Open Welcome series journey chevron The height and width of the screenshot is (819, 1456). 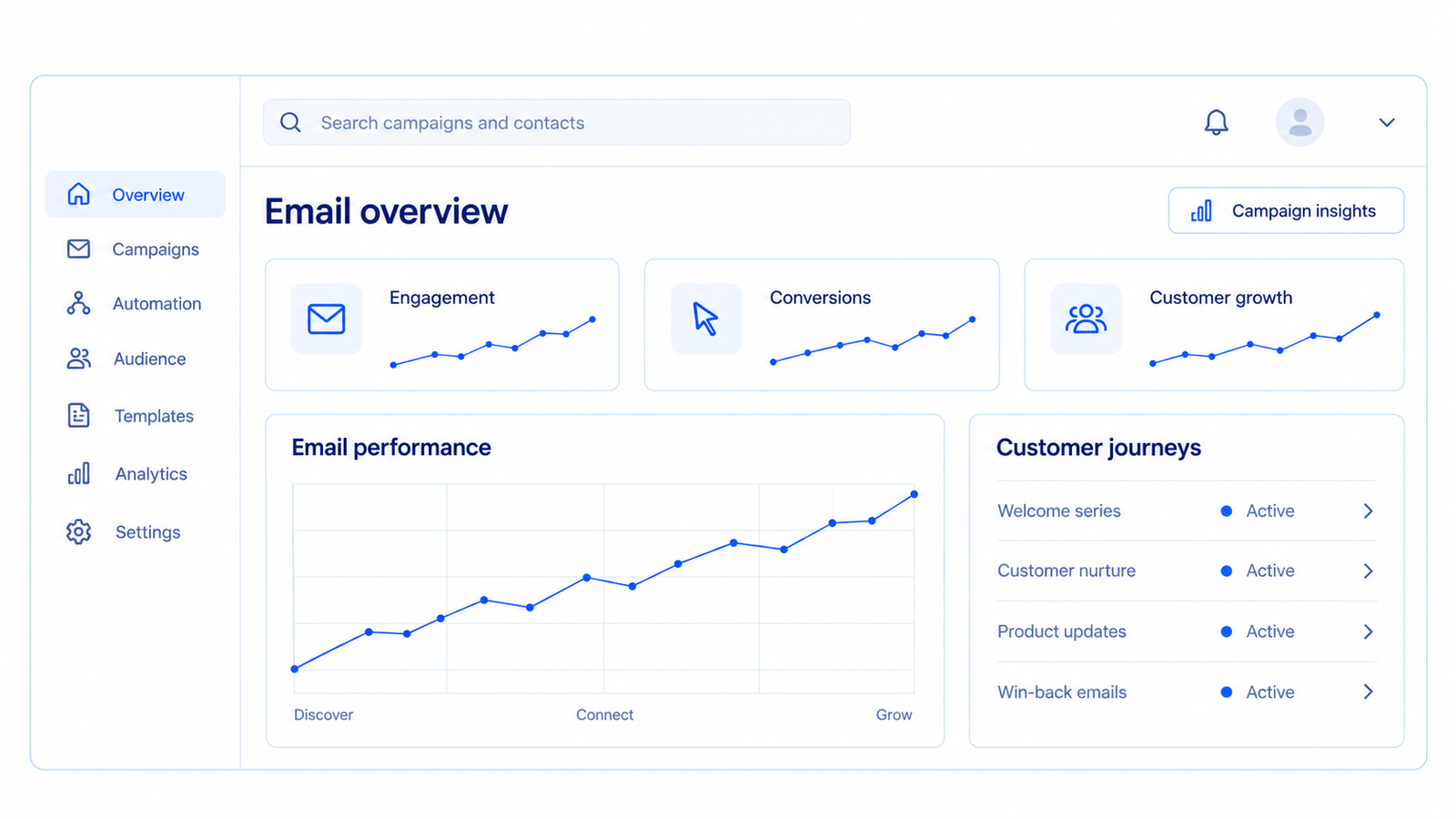(x=1368, y=511)
